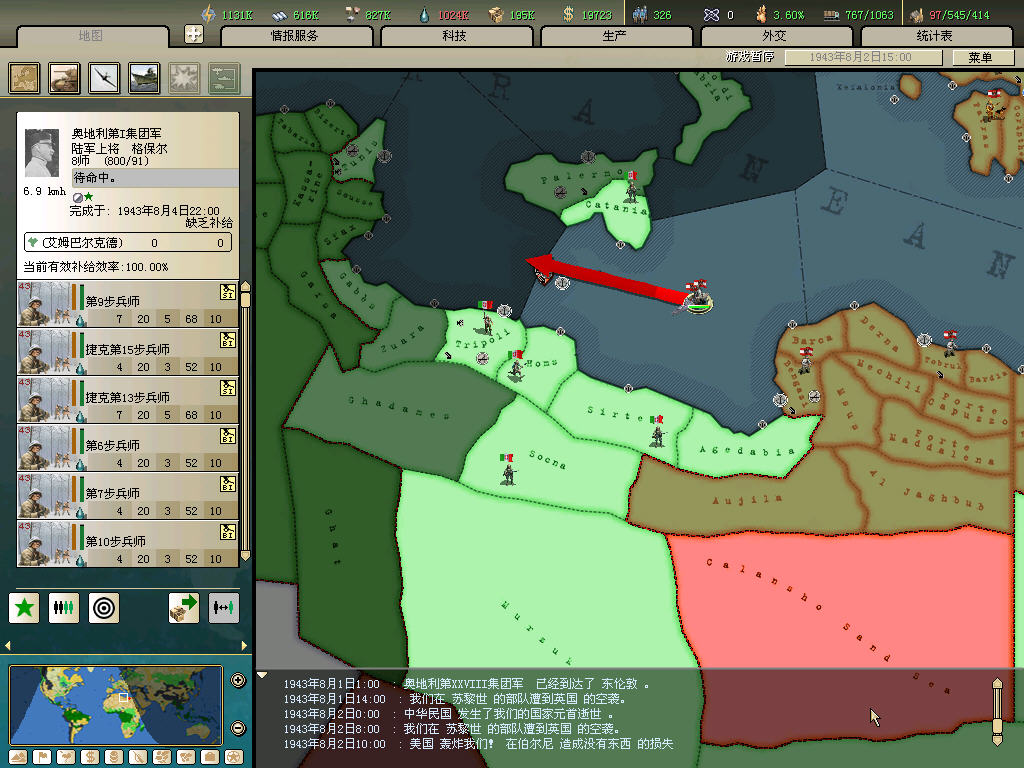This screenshot has width=1024, height=768.
Task: Select the naval units warship icon
Action: click(144, 78)
